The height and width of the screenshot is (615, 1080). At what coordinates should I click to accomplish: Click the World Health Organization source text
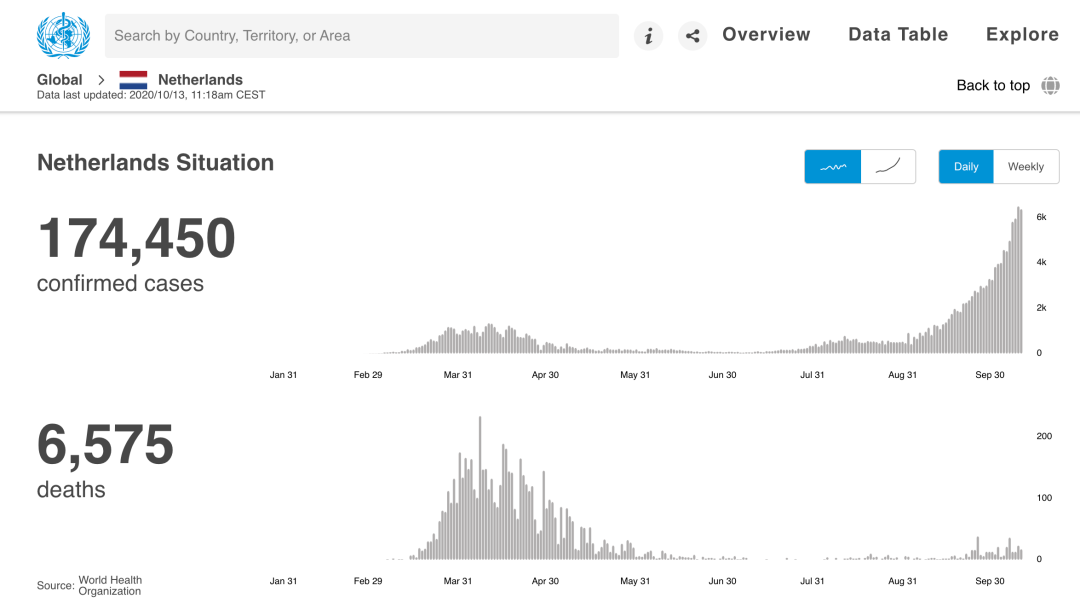(110, 585)
